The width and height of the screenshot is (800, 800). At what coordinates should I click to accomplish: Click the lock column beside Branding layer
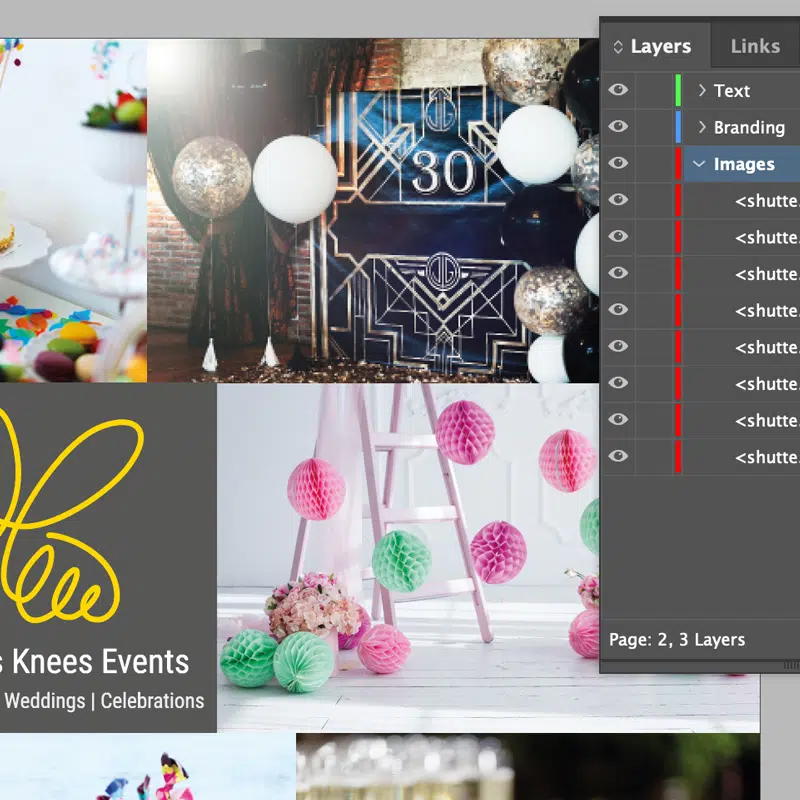(x=653, y=127)
